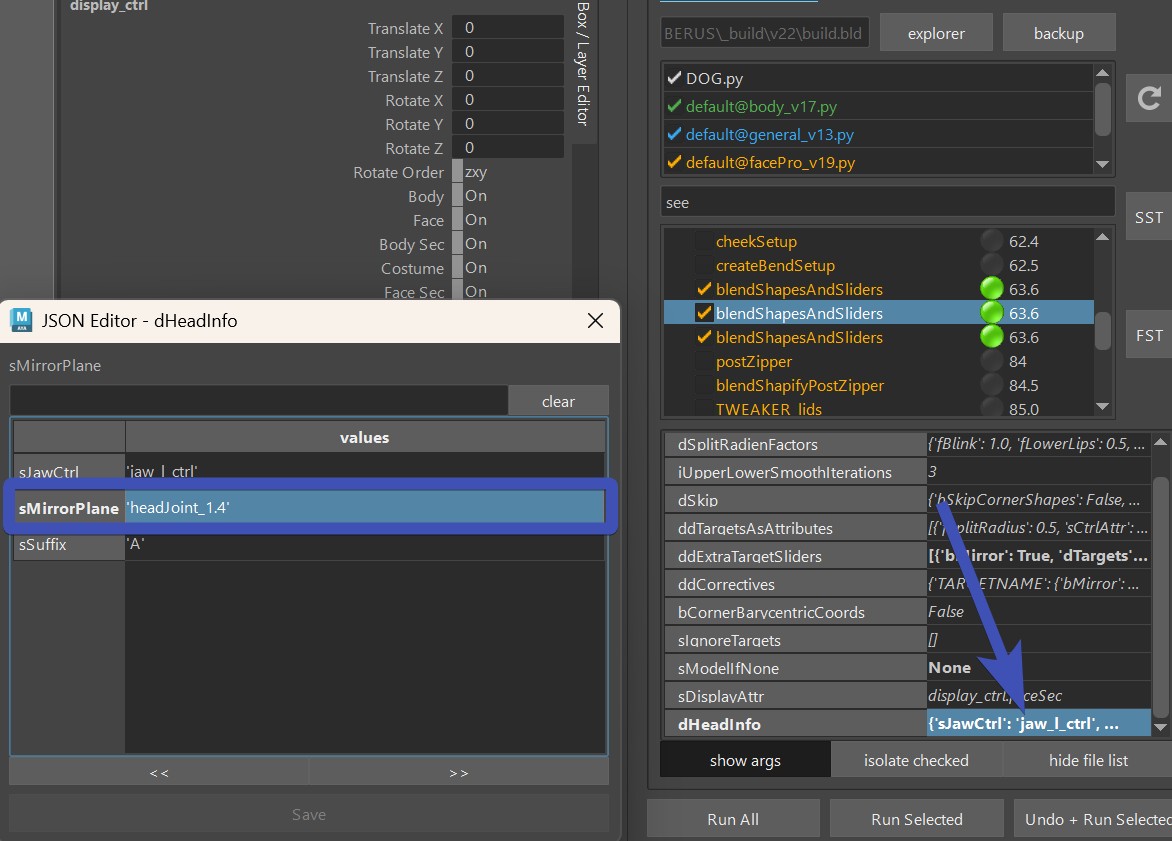Click the Translate X value field
The image size is (1172, 841).
[507, 28]
